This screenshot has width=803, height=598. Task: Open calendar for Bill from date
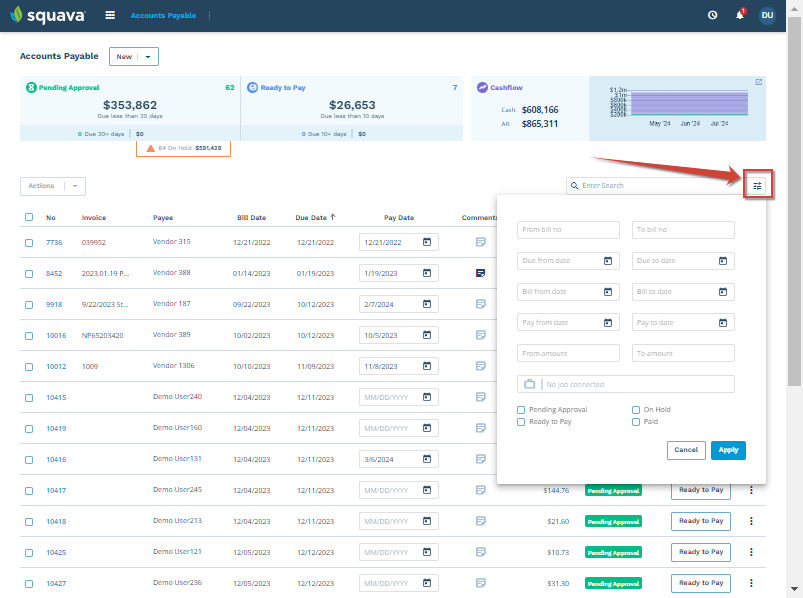tap(608, 292)
